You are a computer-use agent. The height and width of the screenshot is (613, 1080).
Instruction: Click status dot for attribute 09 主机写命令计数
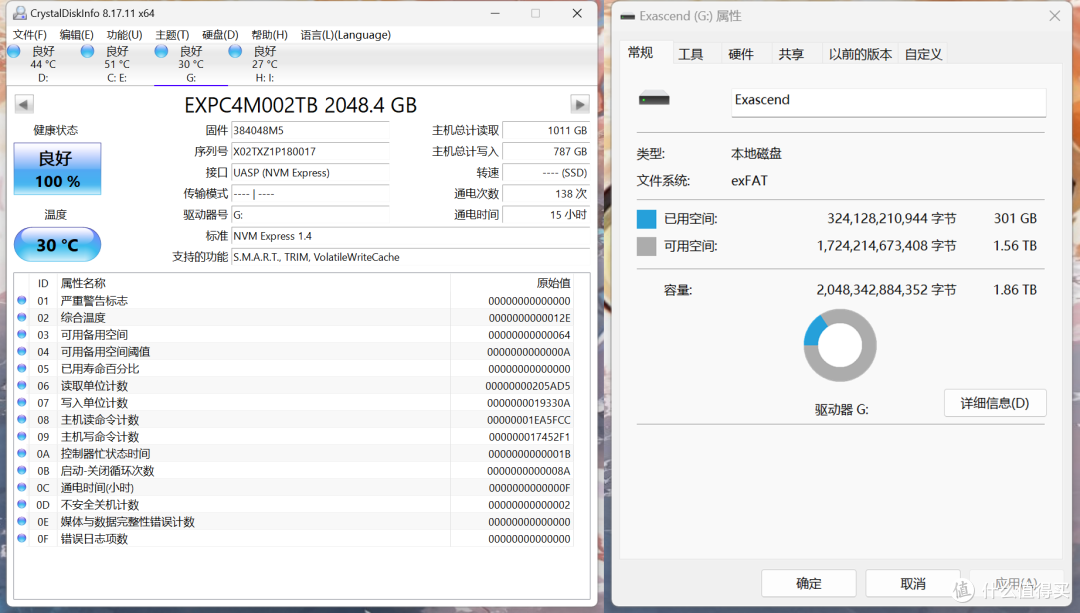(22, 436)
